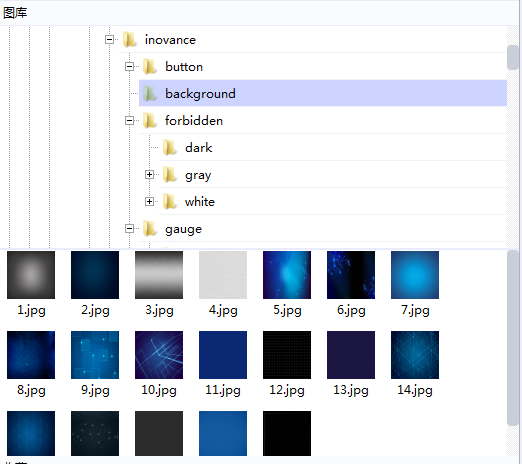Click the 1.jpg file name
This screenshot has height=464, width=522.
(x=31, y=310)
